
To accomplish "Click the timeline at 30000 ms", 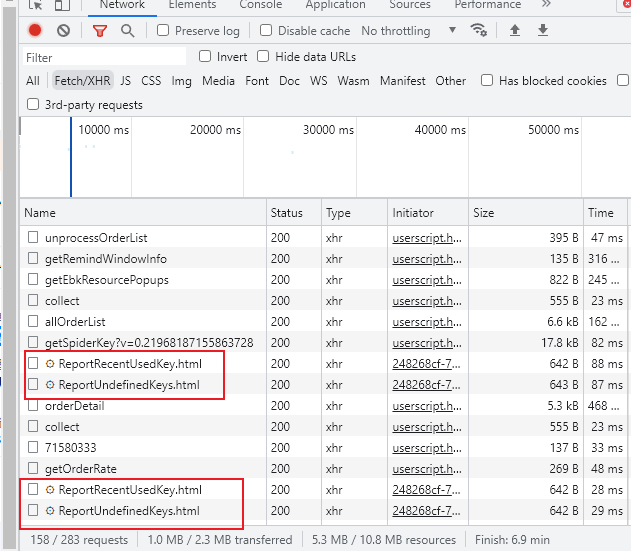I will click(328, 130).
